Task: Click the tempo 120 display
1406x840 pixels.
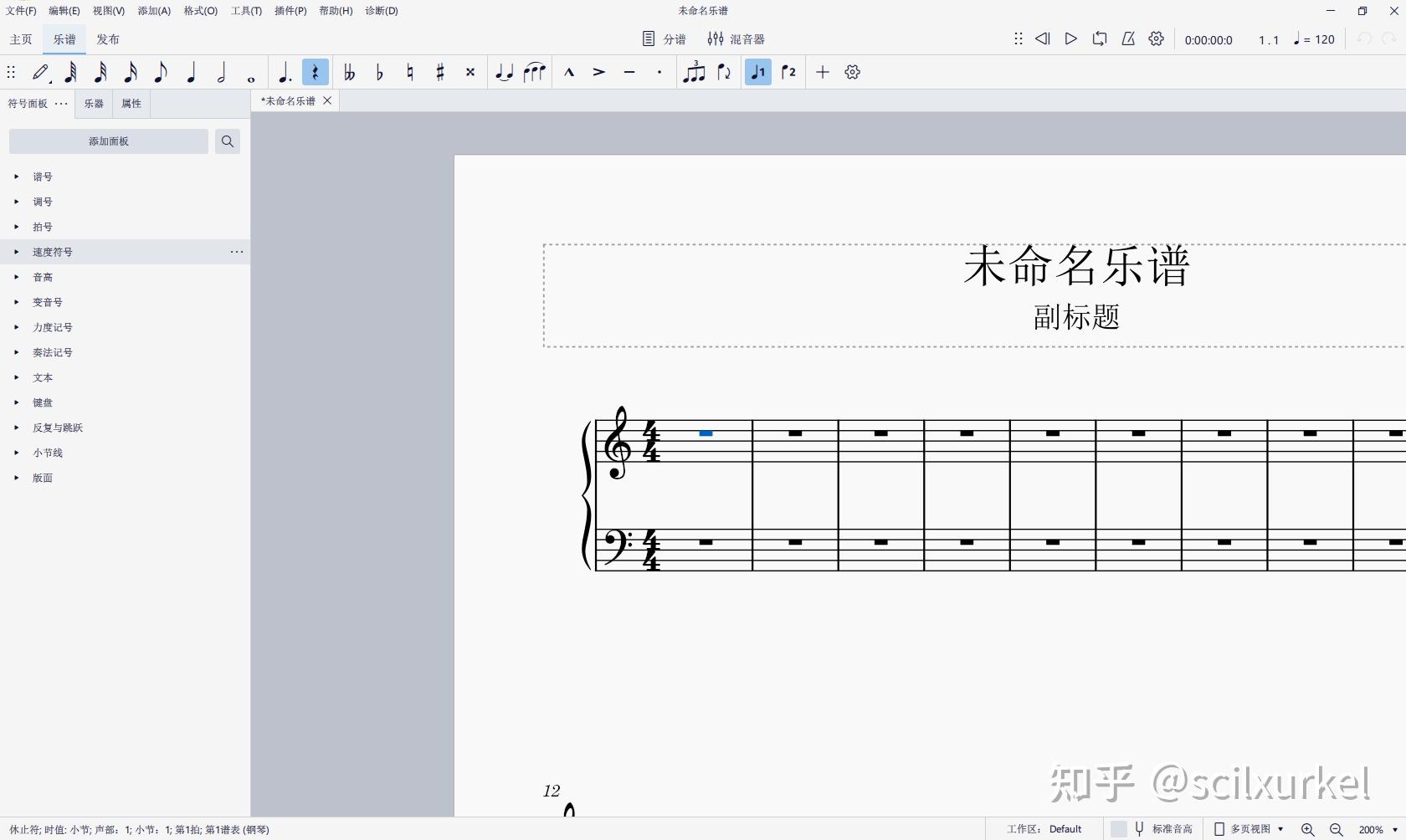Action: (x=1315, y=39)
